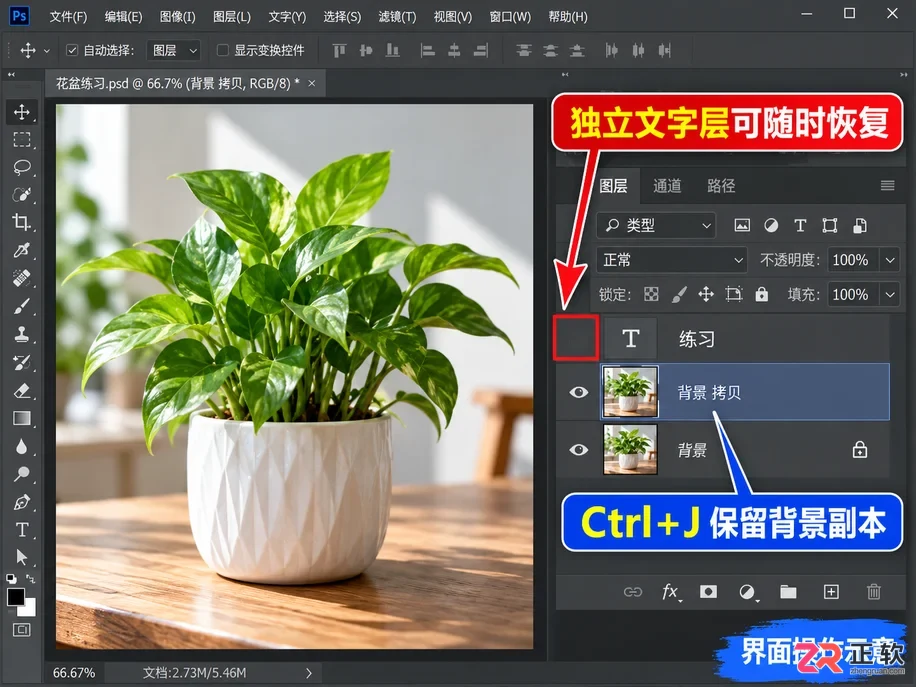Toggle the 自动选择 checkbox

[72, 51]
